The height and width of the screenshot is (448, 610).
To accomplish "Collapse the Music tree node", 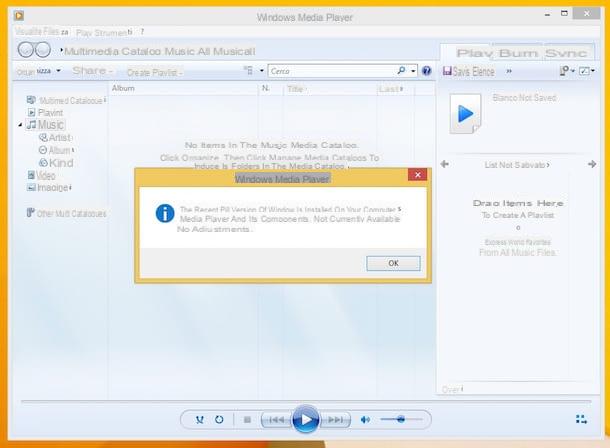I will pos(20,125).
